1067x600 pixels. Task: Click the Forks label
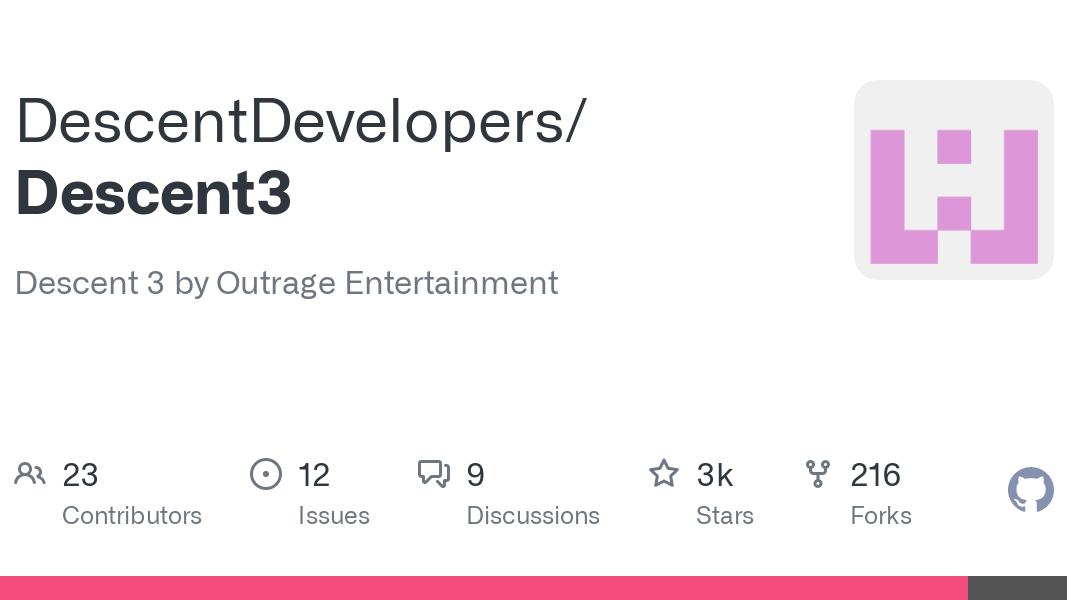coord(881,516)
